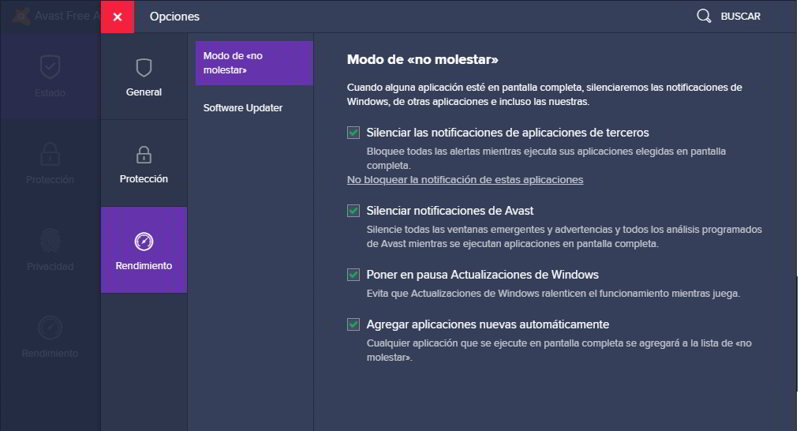Click text 'Silenciar las notificaciones de aplicaciones de terceros'
Screen dimensions: 800x431
pyautogui.click(x=508, y=133)
